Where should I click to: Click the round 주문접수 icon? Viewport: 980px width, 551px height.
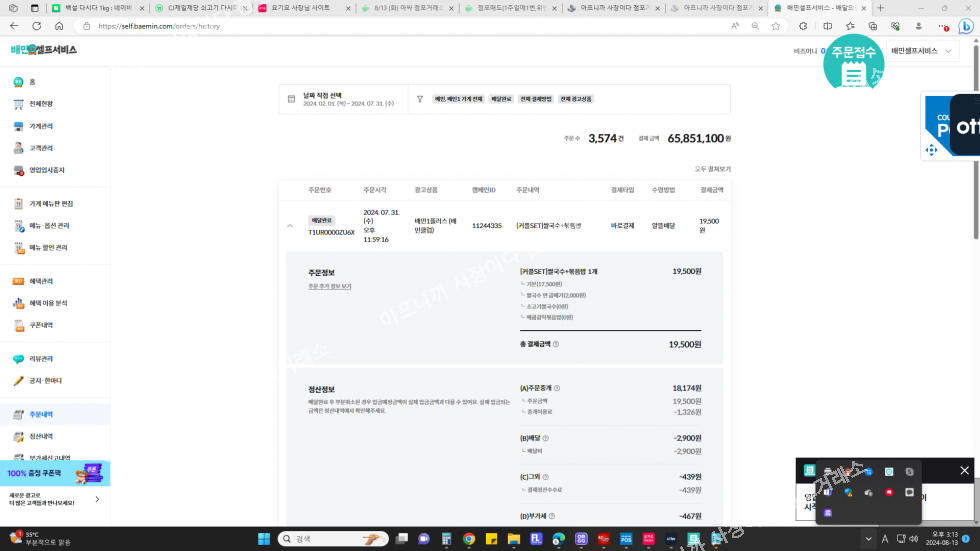[x=852, y=64]
